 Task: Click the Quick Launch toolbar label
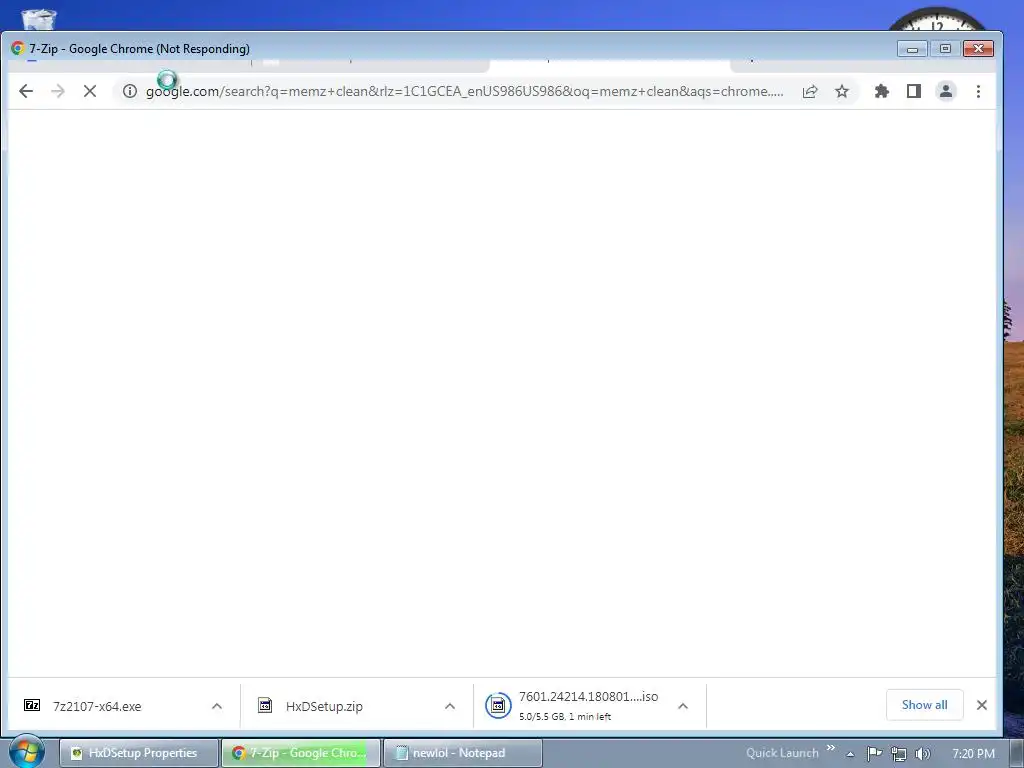[782, 753]
